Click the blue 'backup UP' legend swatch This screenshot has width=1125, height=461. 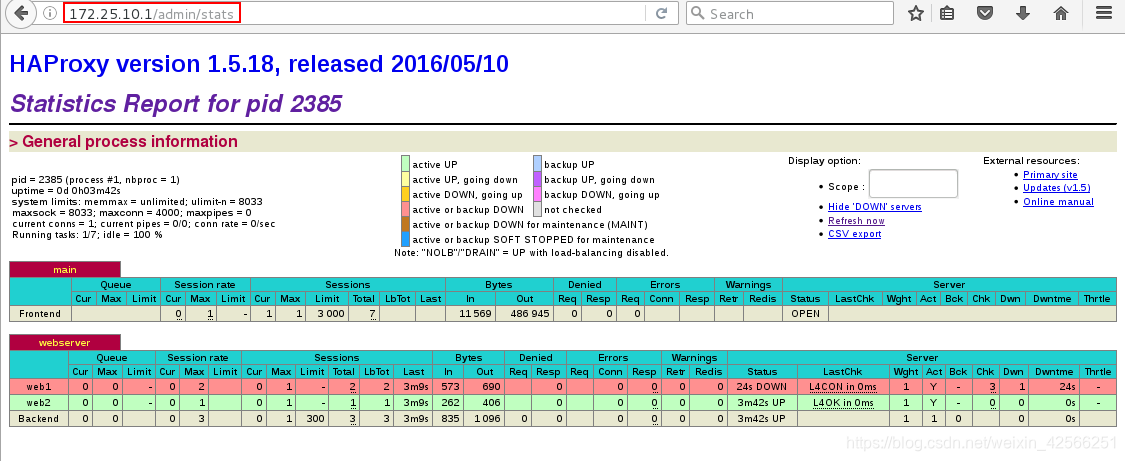pos(537,164)
